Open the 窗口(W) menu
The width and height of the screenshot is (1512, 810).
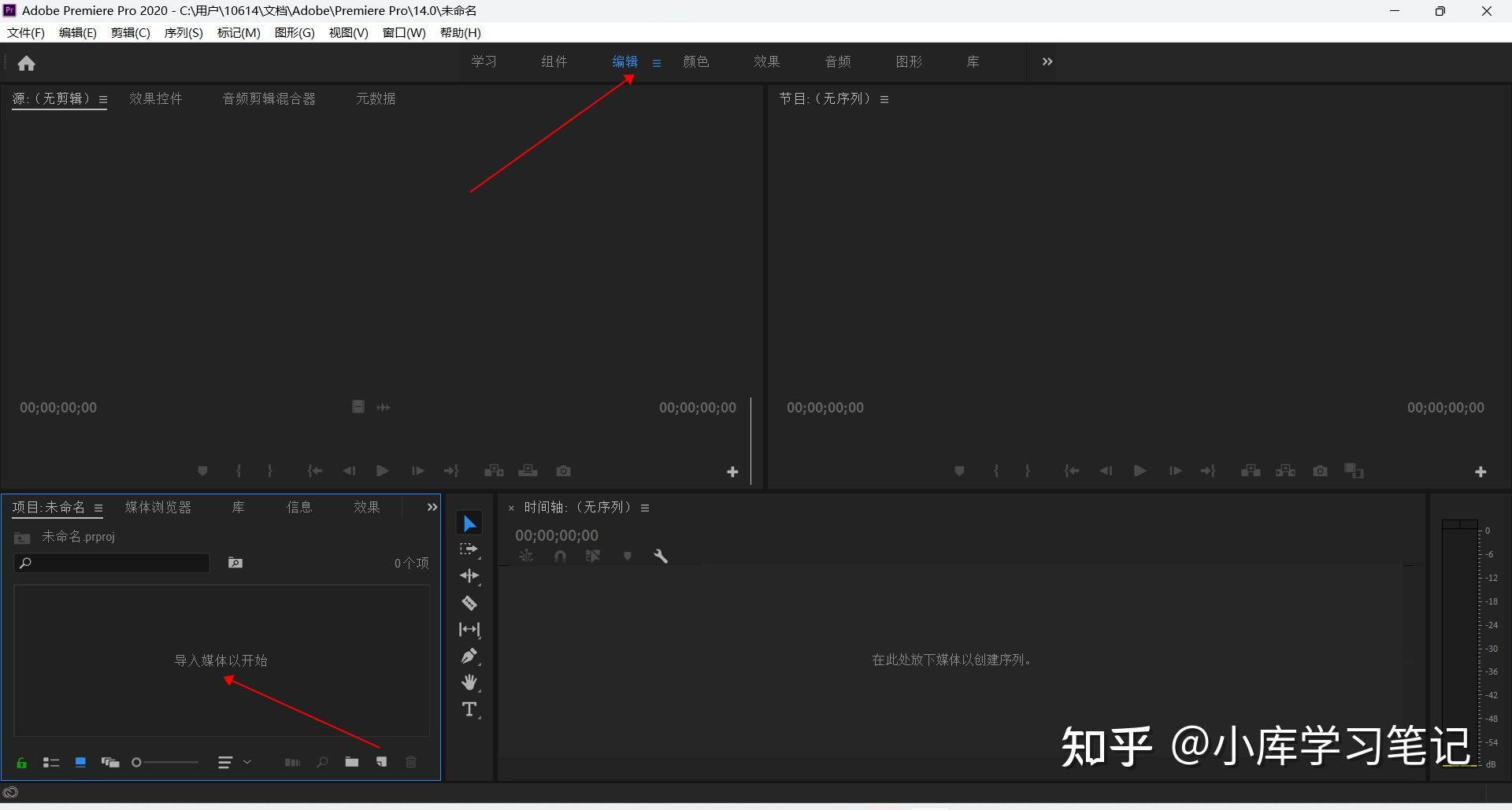click(x=404, y=33)
